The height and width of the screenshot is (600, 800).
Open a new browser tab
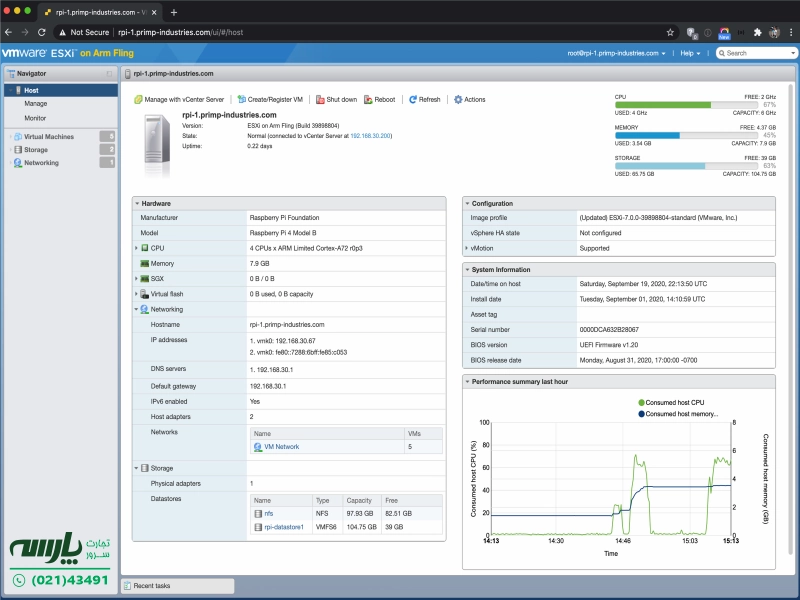pos(173,12)
